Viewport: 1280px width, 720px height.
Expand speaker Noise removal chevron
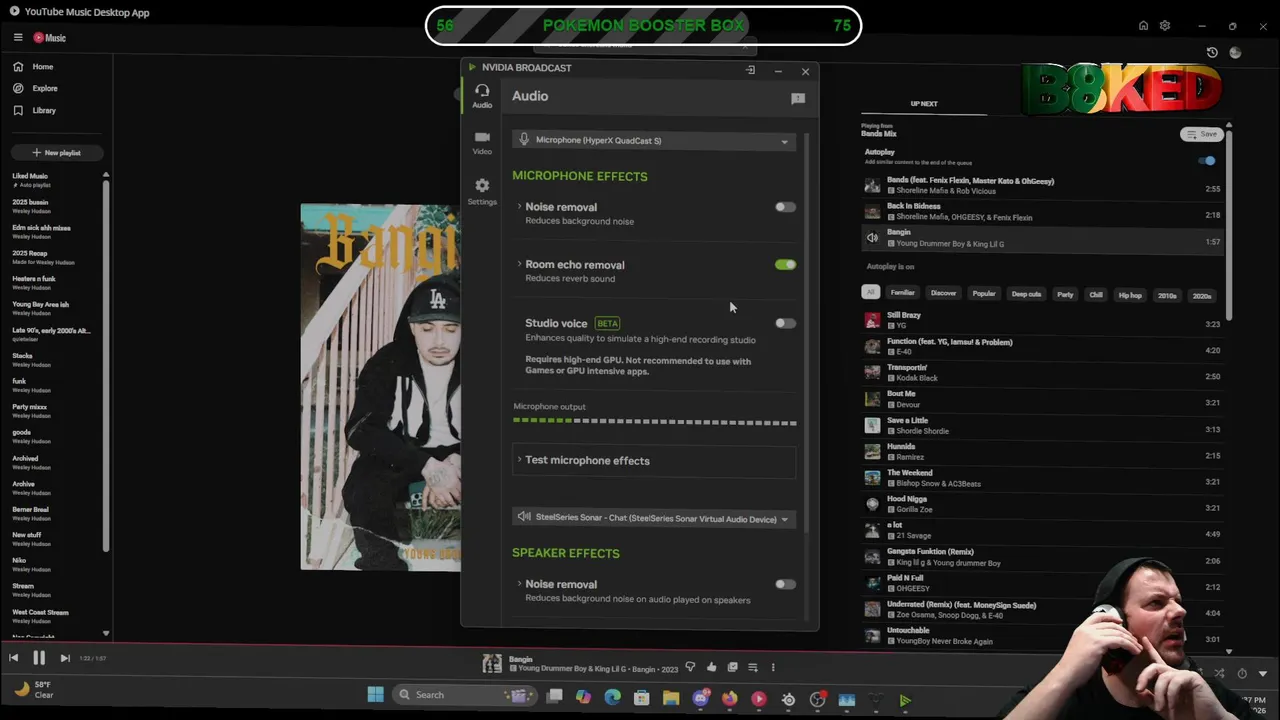519,584
